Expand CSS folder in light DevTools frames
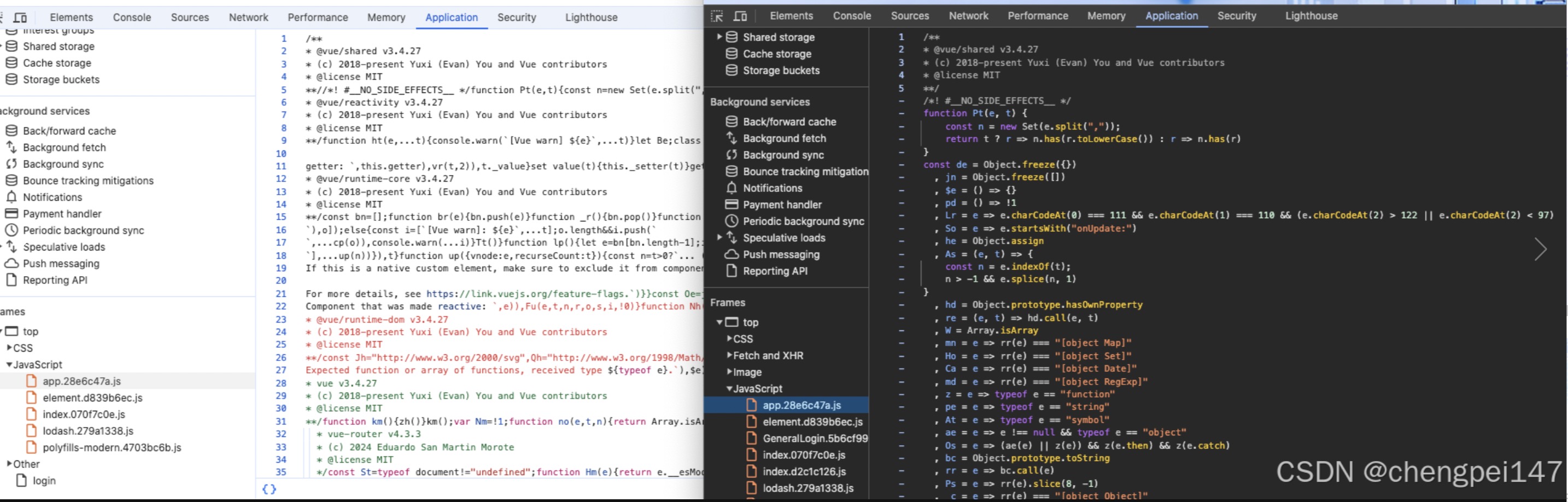 (x=9, y=347)
